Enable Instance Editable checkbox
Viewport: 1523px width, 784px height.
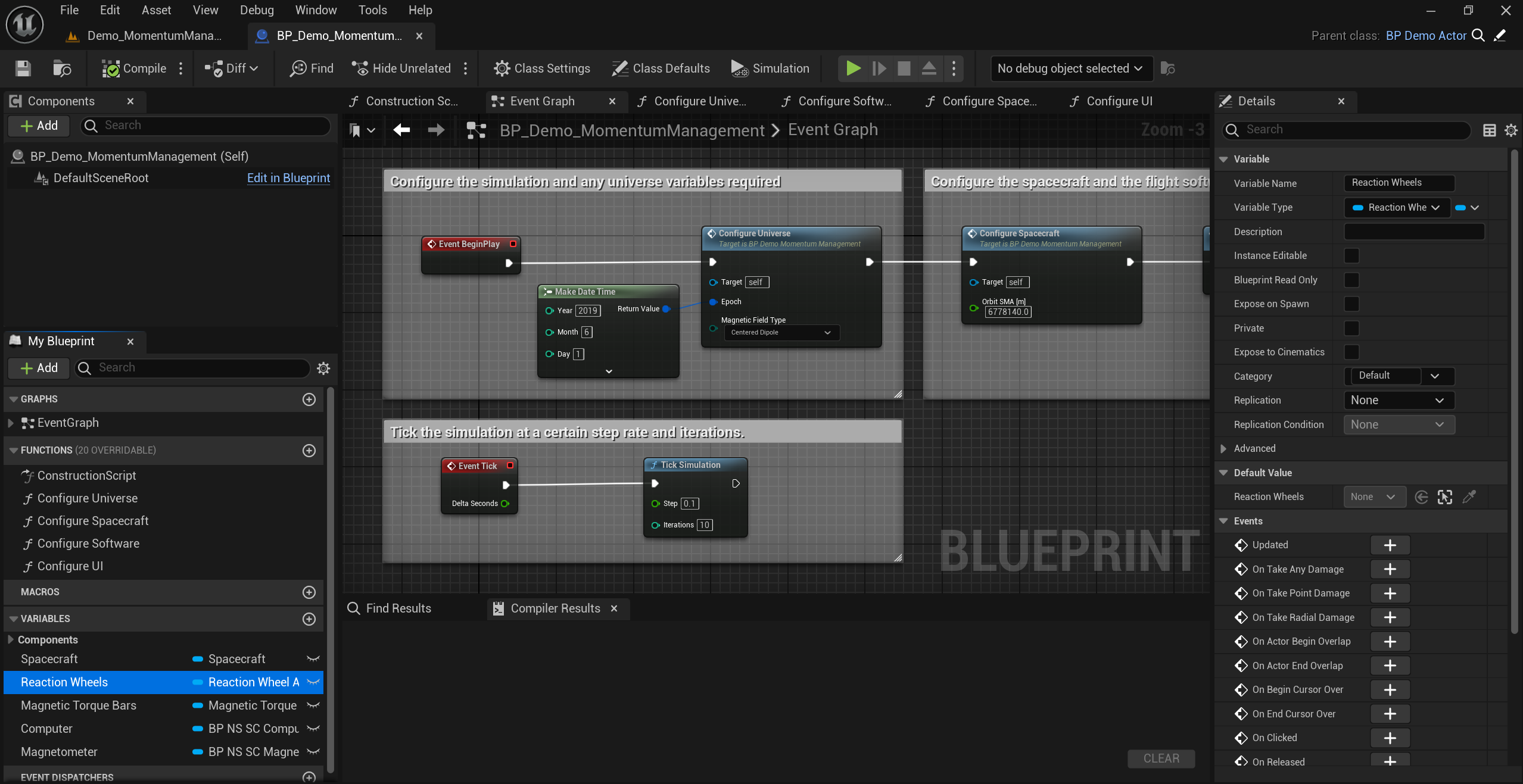(1351, 256)
